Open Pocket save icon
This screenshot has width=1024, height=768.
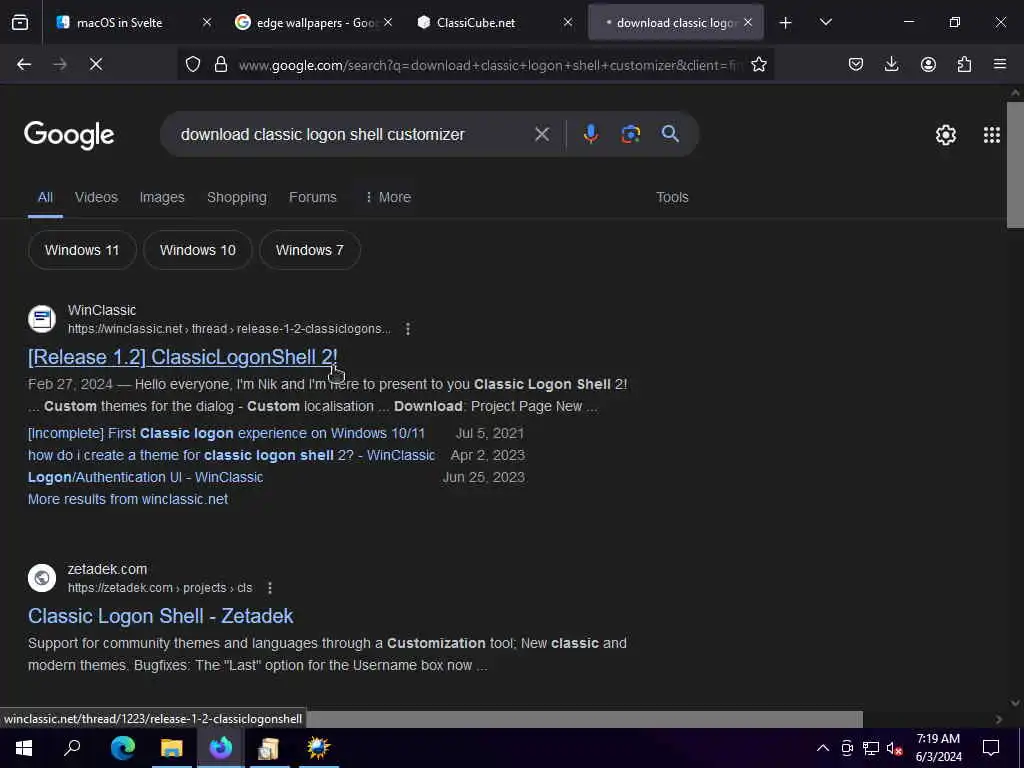point(856,64)
